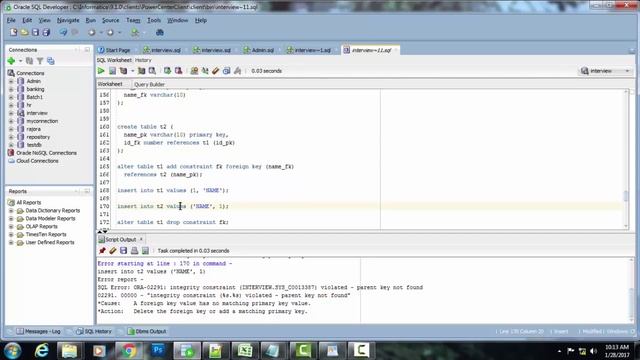
Task: Open the SQL History bottom tab
Action: click(94, 331)
